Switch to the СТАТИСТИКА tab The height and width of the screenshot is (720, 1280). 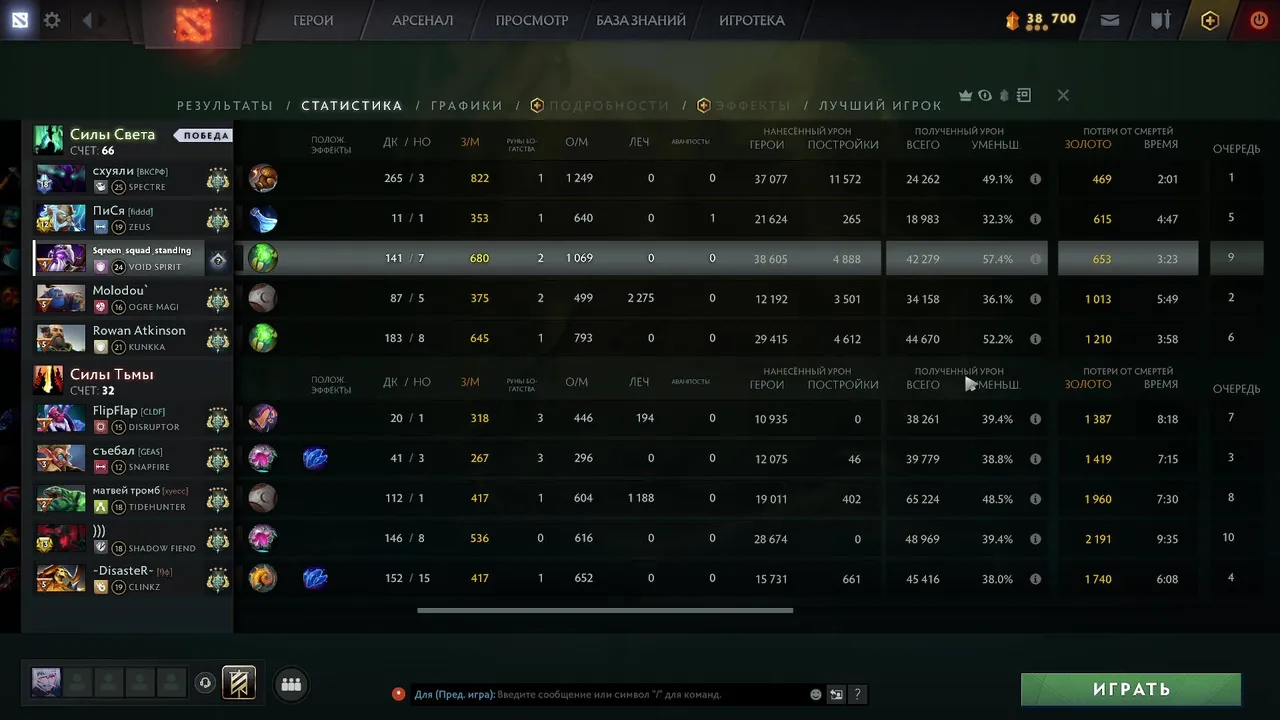pos(352,105)
